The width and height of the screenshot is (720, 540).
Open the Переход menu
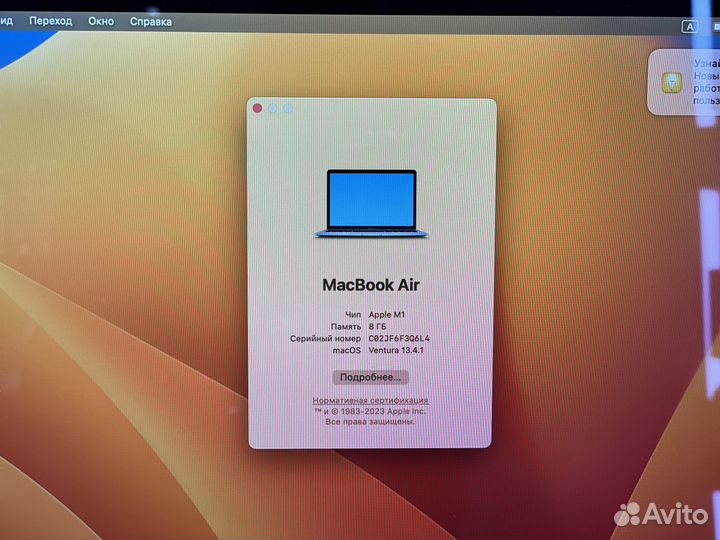pyautogui.click(x=51, y=21)
